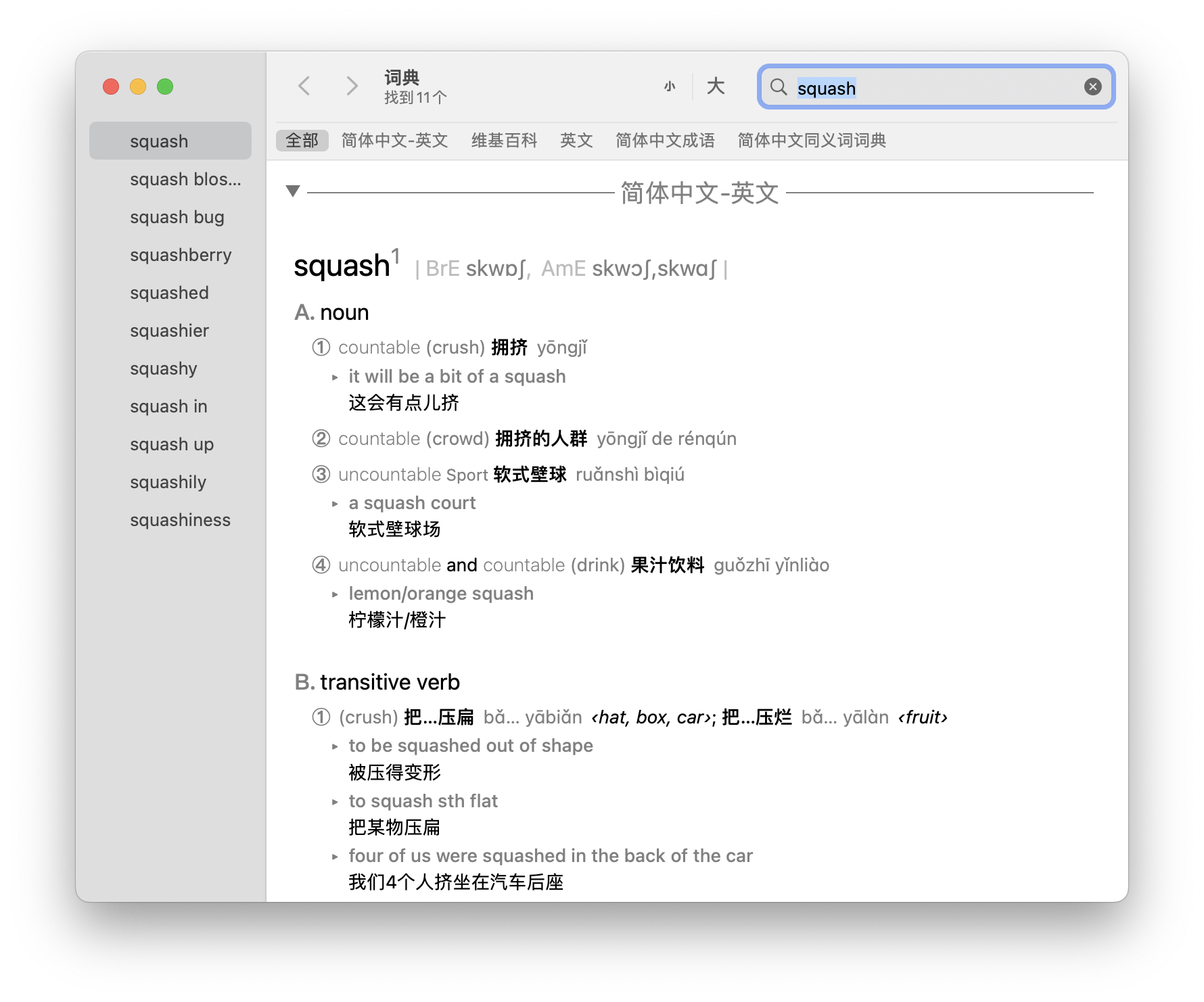Image resolution: width=1204 pixels, height=1002 pixels.
Task: Increase text size with large 大 button
Action: click(716, 87)
